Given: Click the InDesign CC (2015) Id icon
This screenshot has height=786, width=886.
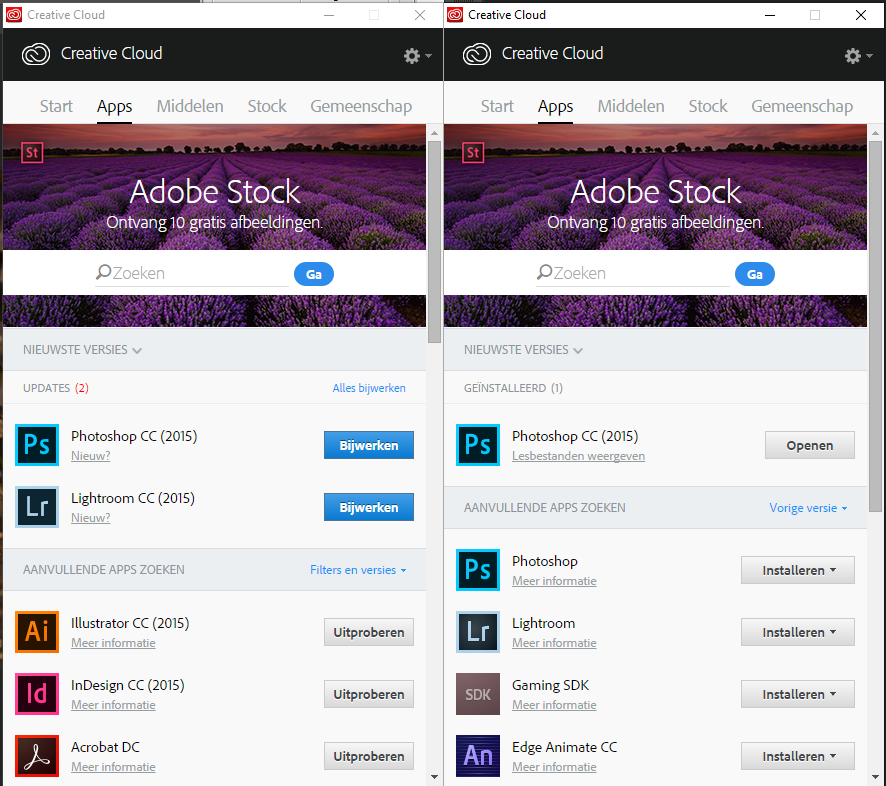Looking at the screenshot, I should (x=37, y=694).
